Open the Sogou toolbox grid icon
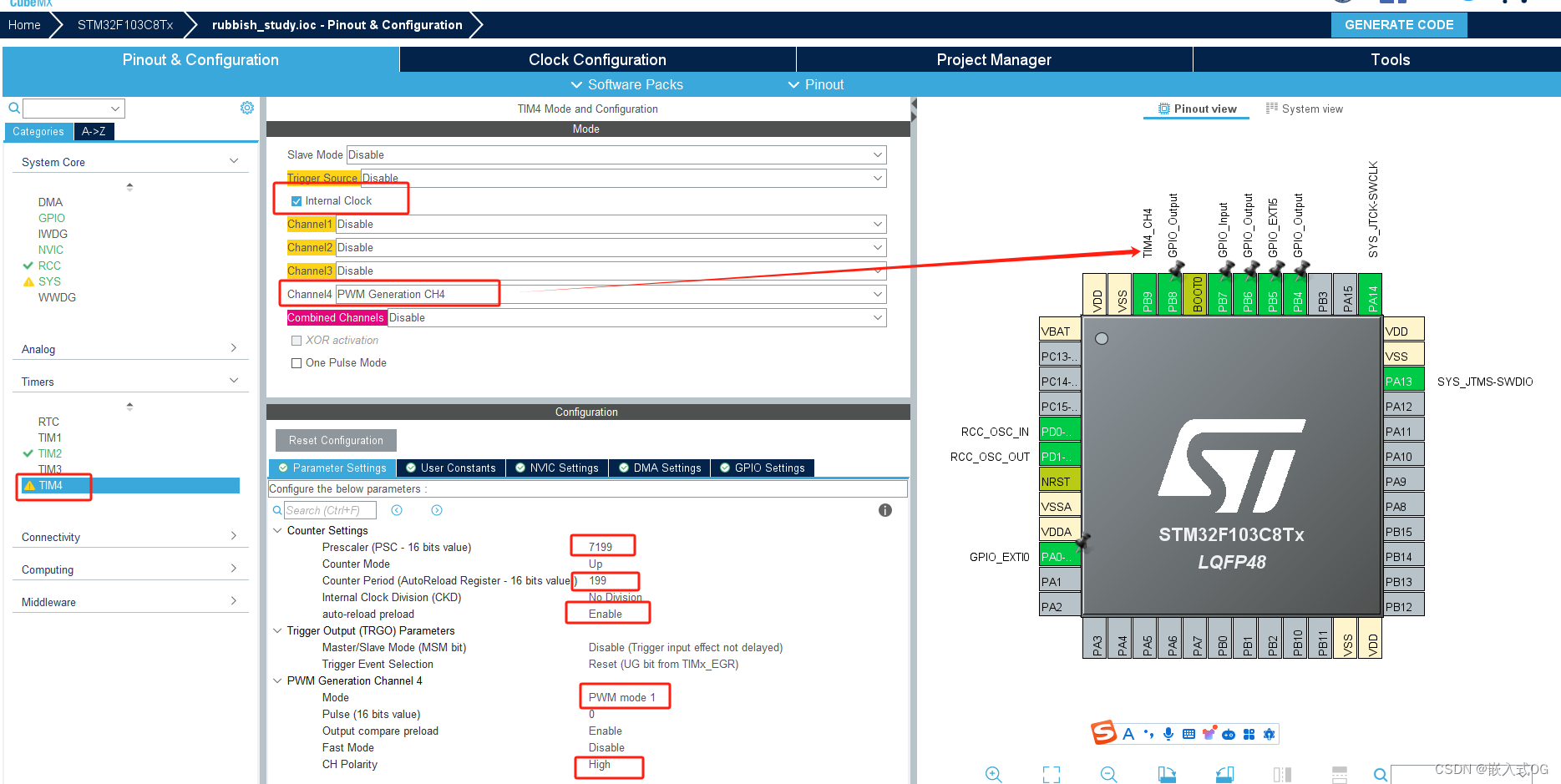This screenshot has height=784, width=1561. coord(1249,734)
